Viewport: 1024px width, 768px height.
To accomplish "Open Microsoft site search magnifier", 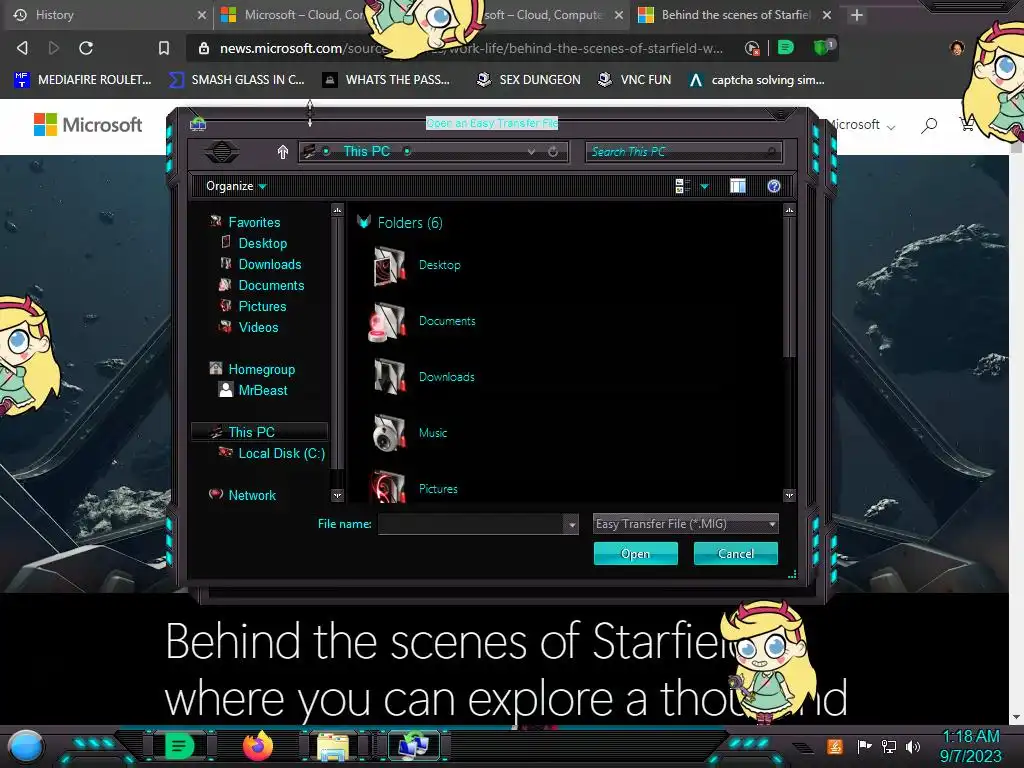I will point(929,125).
